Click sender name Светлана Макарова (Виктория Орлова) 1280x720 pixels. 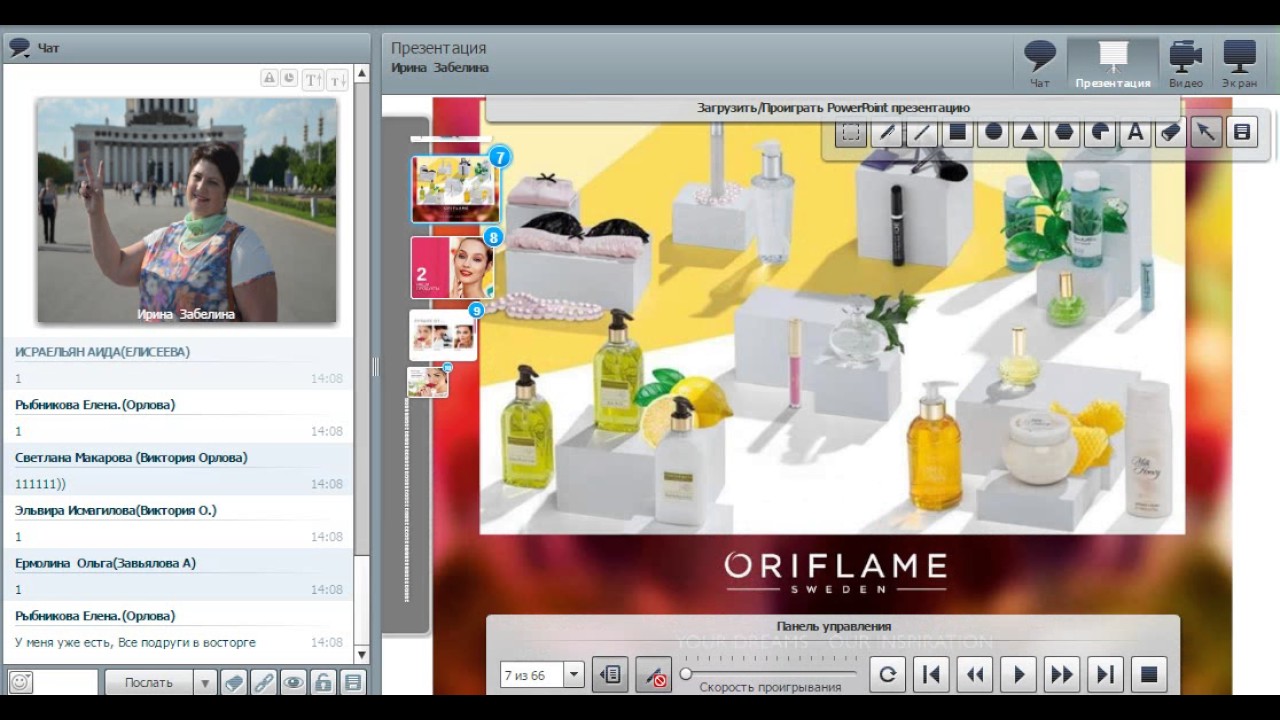click(x=131, y=457)
